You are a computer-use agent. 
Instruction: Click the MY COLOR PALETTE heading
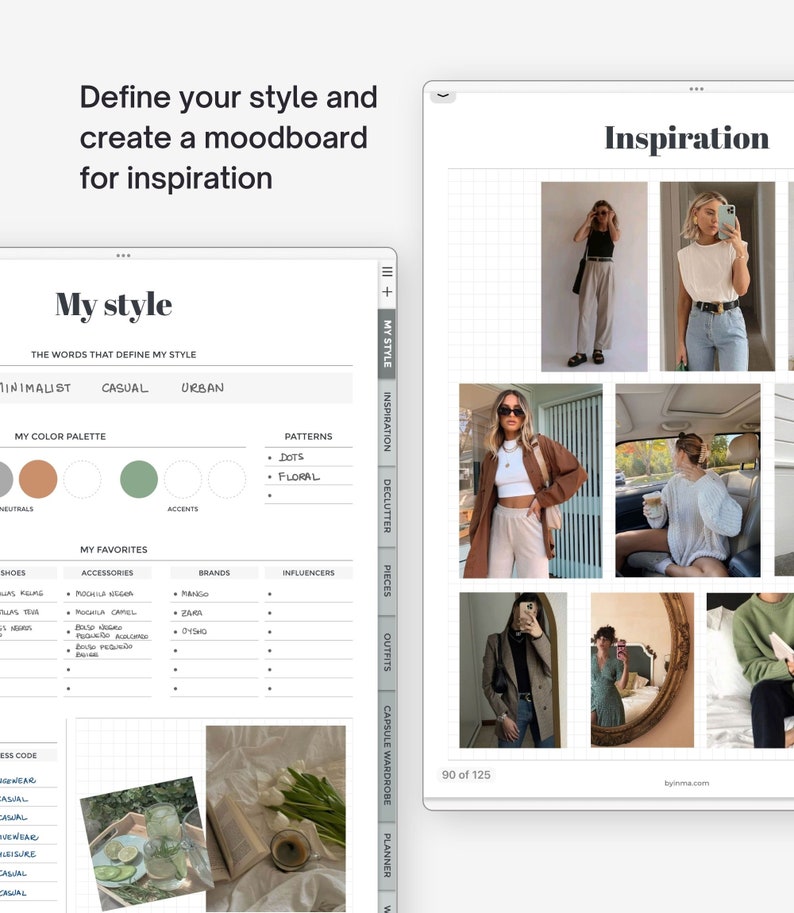60,436
